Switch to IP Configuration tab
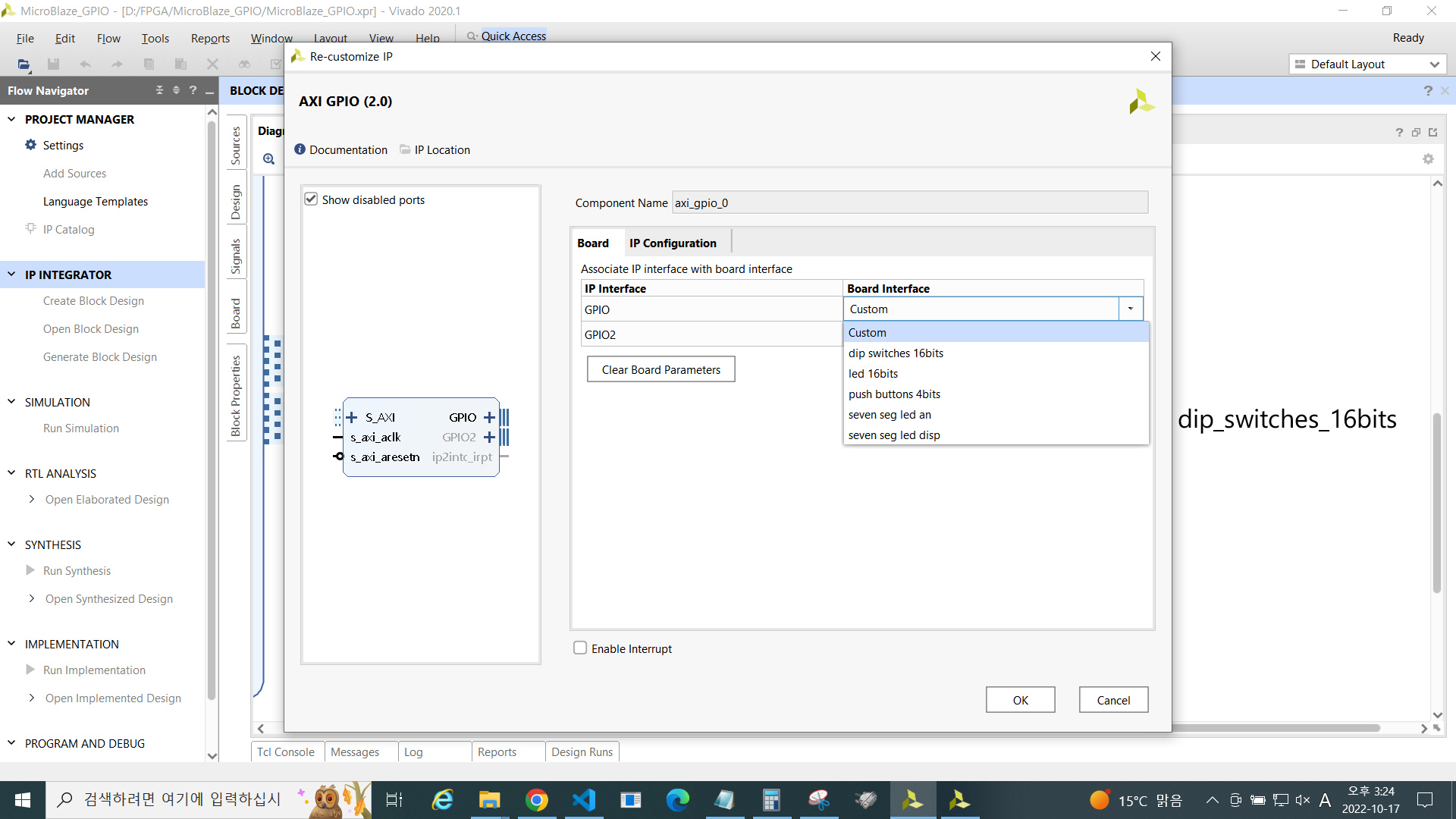Image resolution: width=1456 pixels, height=819 pixels. (x=673, y=243)
